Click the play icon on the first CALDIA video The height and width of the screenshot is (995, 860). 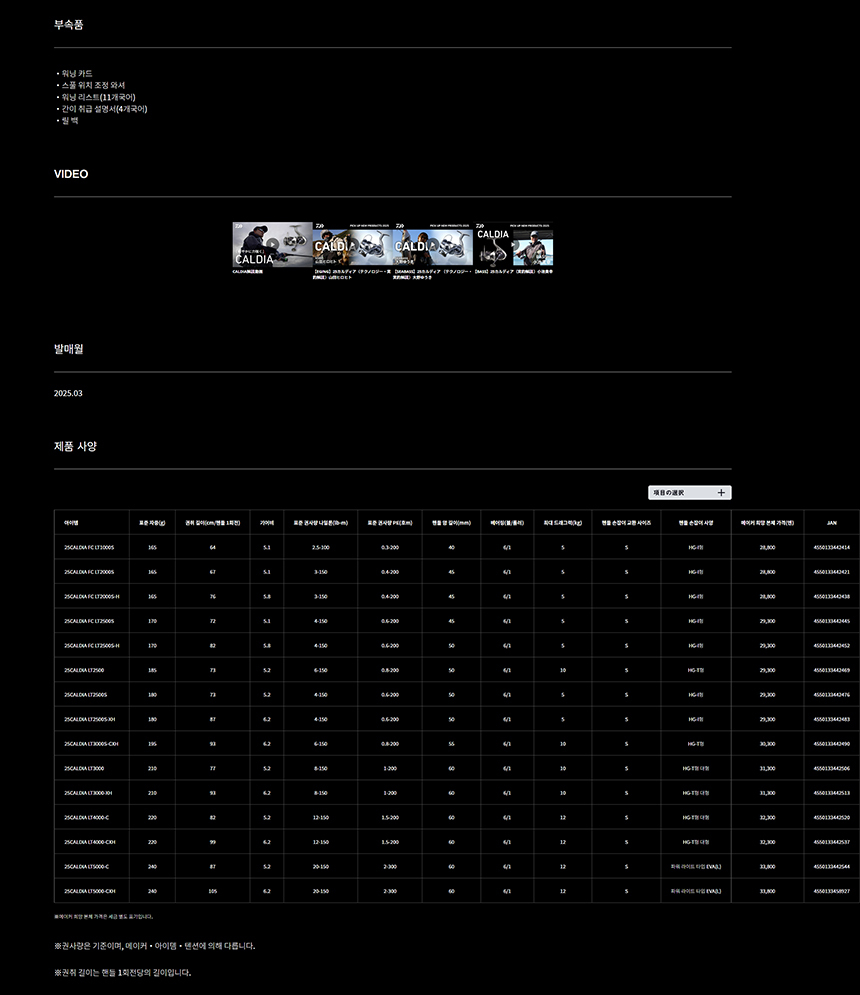pos(272,243)
